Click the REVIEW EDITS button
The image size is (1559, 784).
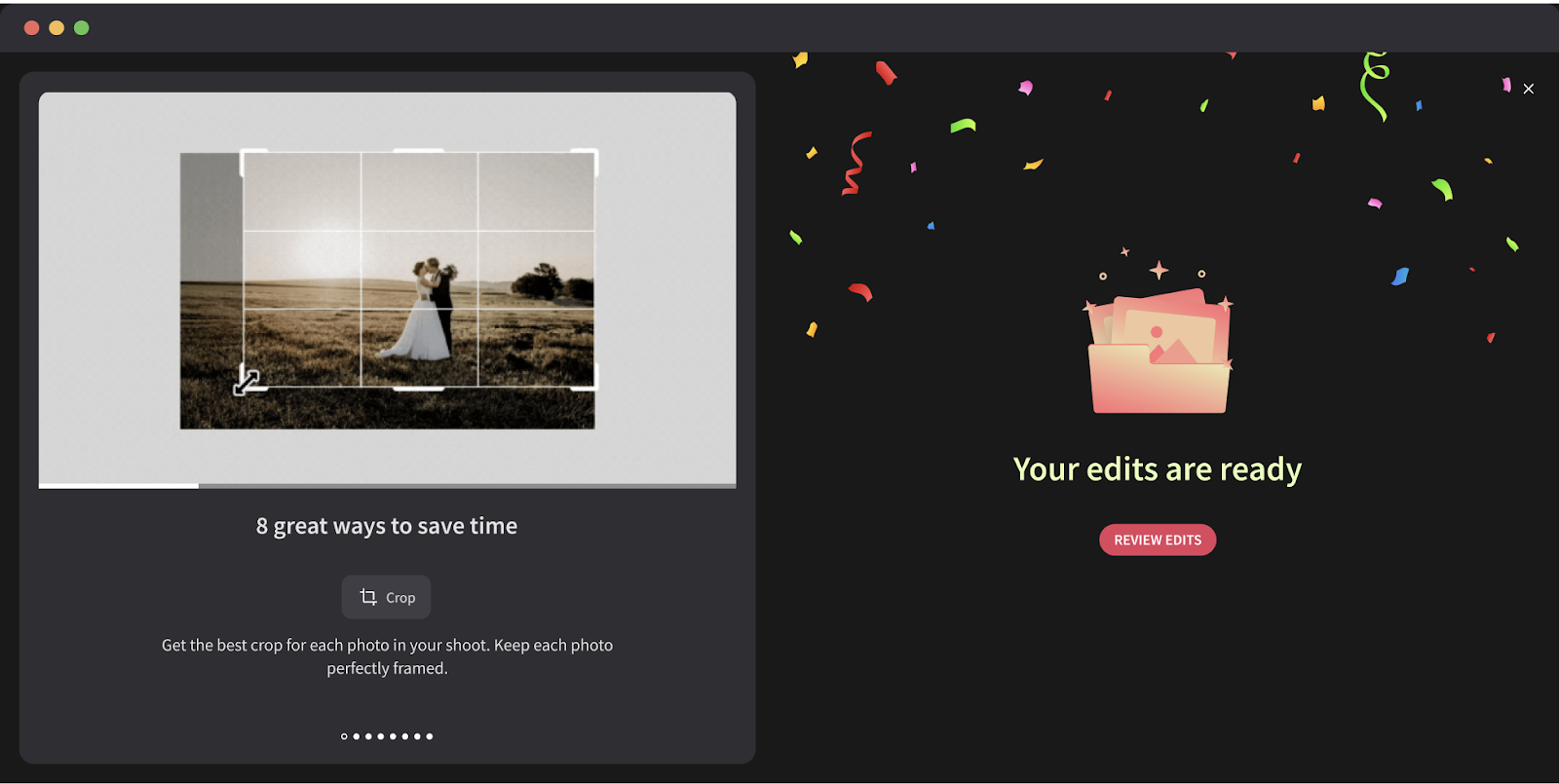pos(1158,540)
